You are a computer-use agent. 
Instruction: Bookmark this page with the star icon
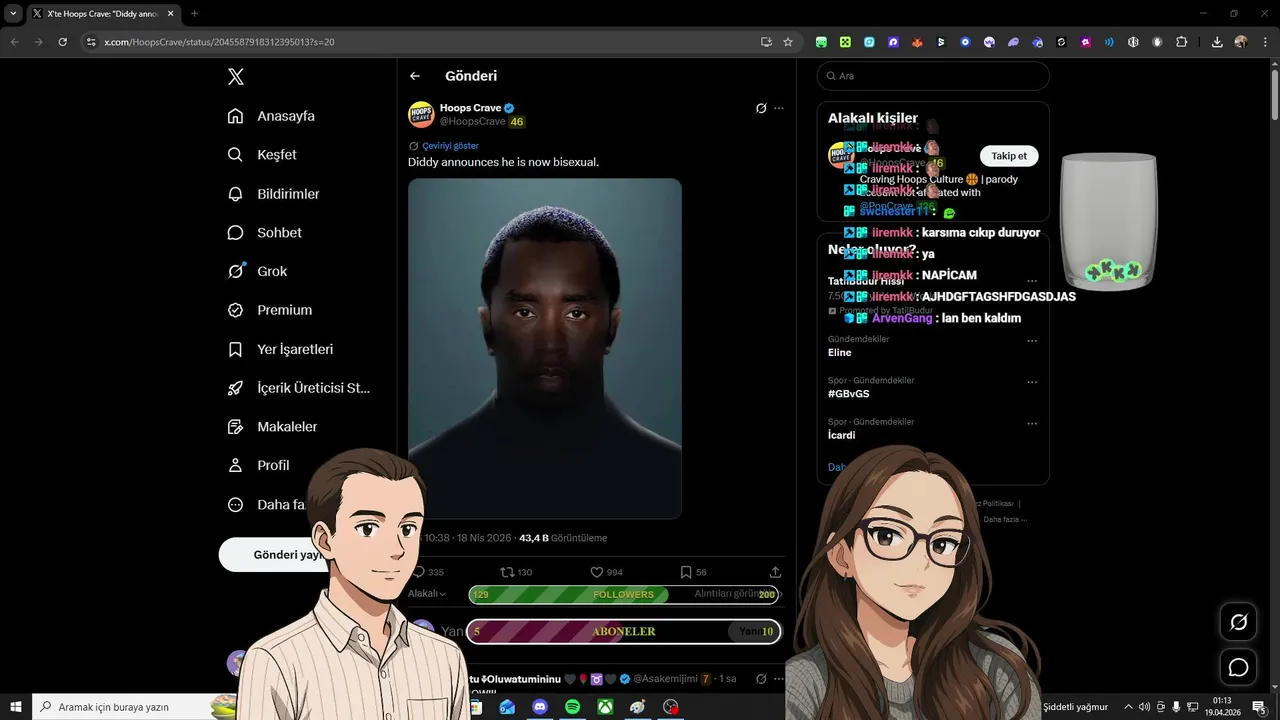788,42
